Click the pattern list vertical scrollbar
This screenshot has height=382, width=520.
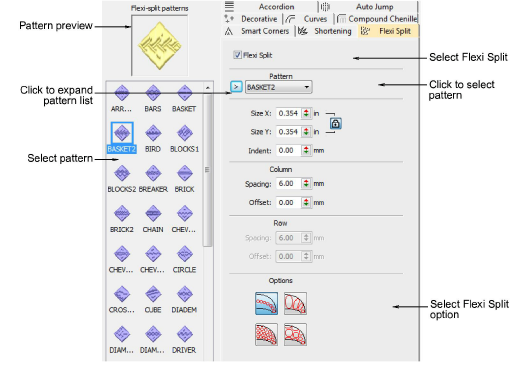207,170
